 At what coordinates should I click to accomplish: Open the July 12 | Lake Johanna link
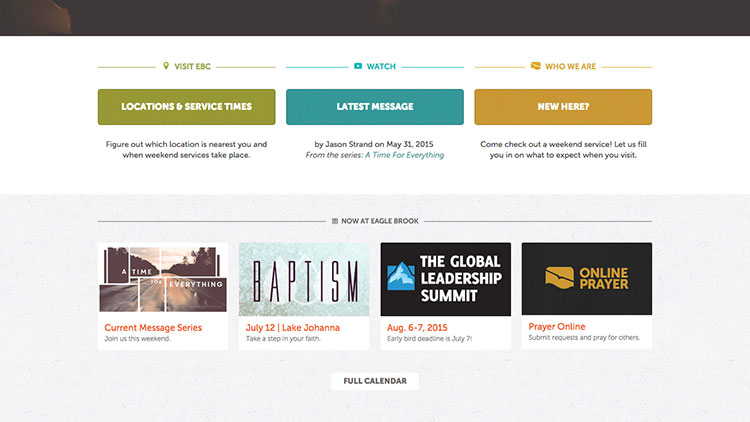coord(293,328)
